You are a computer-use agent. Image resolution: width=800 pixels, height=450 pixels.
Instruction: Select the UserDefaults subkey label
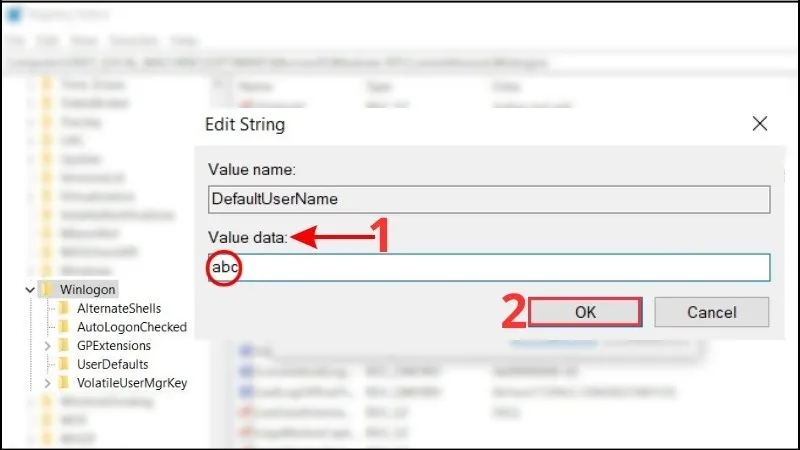(x=112, y=364)
